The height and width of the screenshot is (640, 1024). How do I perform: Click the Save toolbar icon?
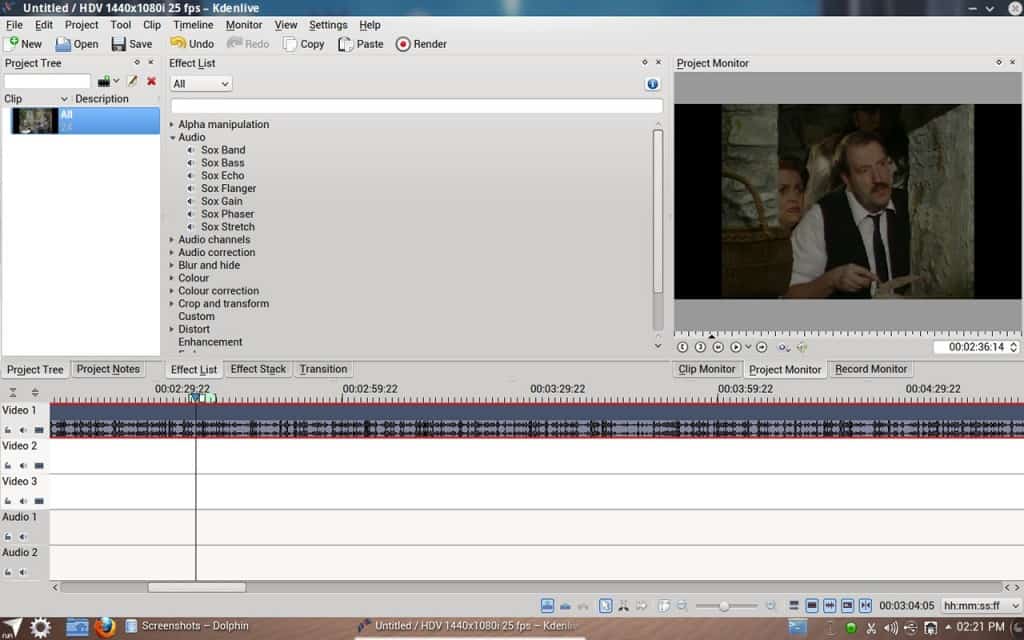(132, 44)
